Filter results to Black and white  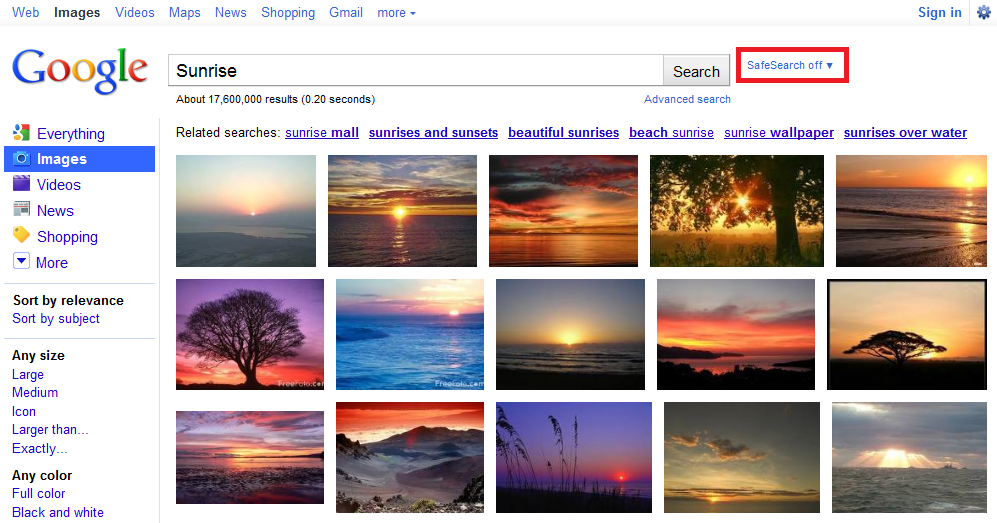58,512
